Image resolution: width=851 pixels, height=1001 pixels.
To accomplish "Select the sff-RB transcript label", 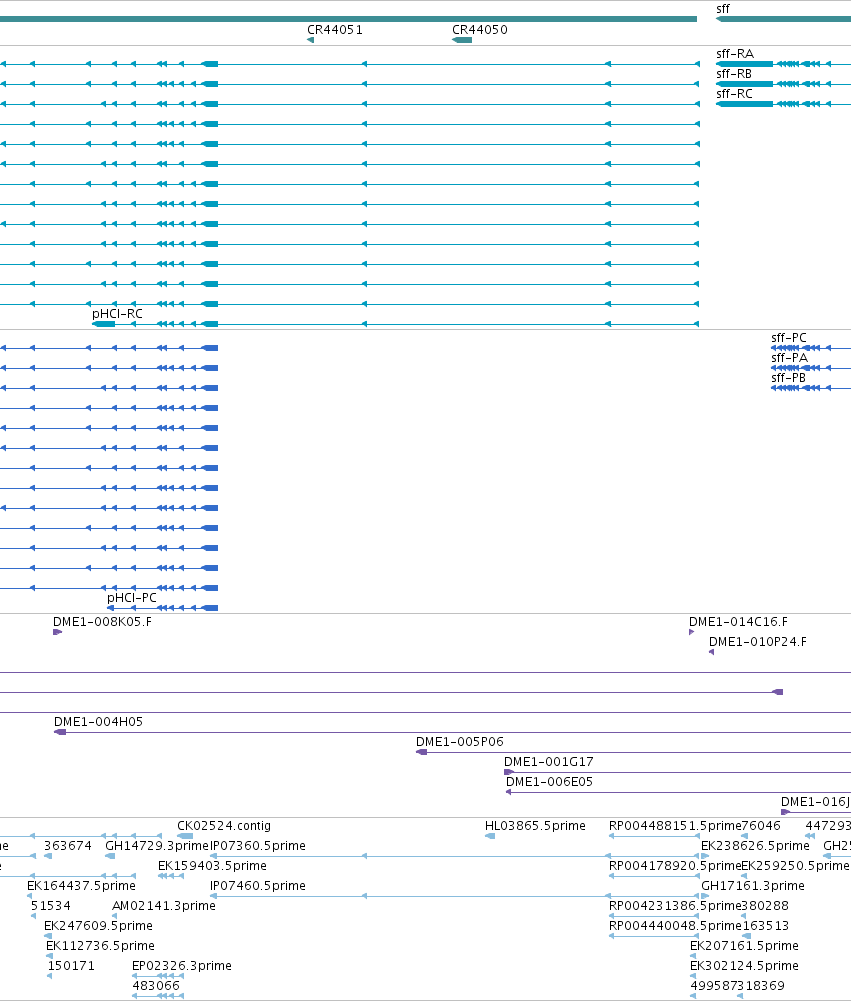I will [734, 73].
